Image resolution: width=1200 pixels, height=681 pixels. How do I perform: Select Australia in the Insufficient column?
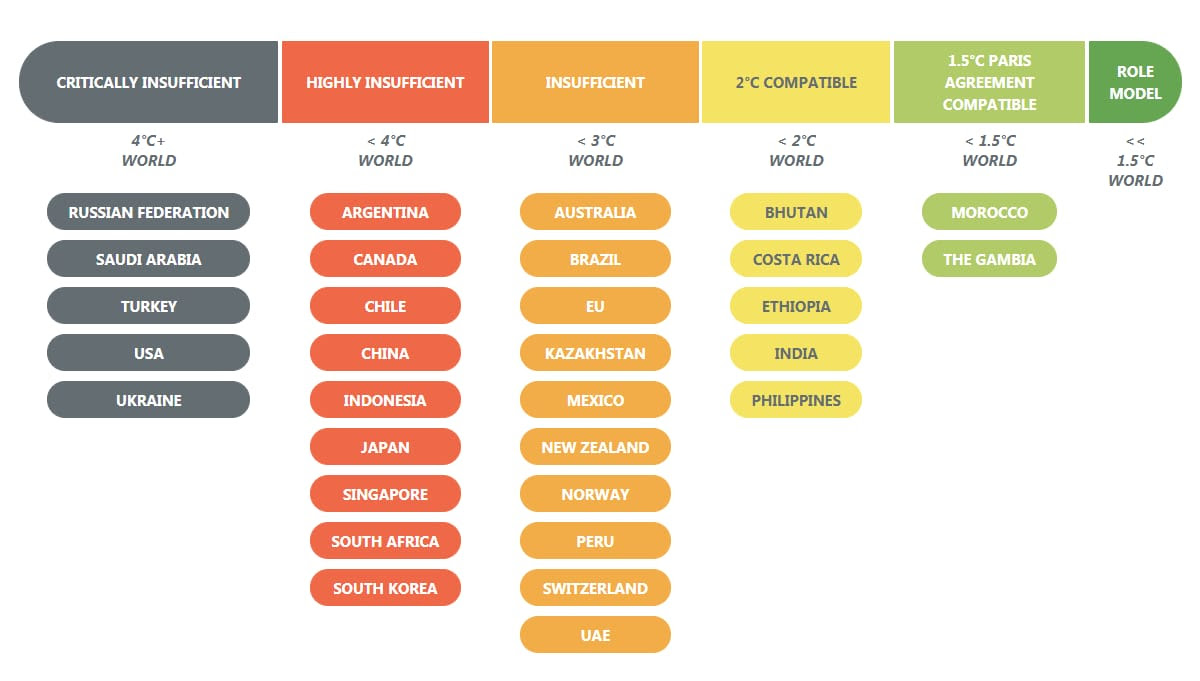(x=595, y=212)
